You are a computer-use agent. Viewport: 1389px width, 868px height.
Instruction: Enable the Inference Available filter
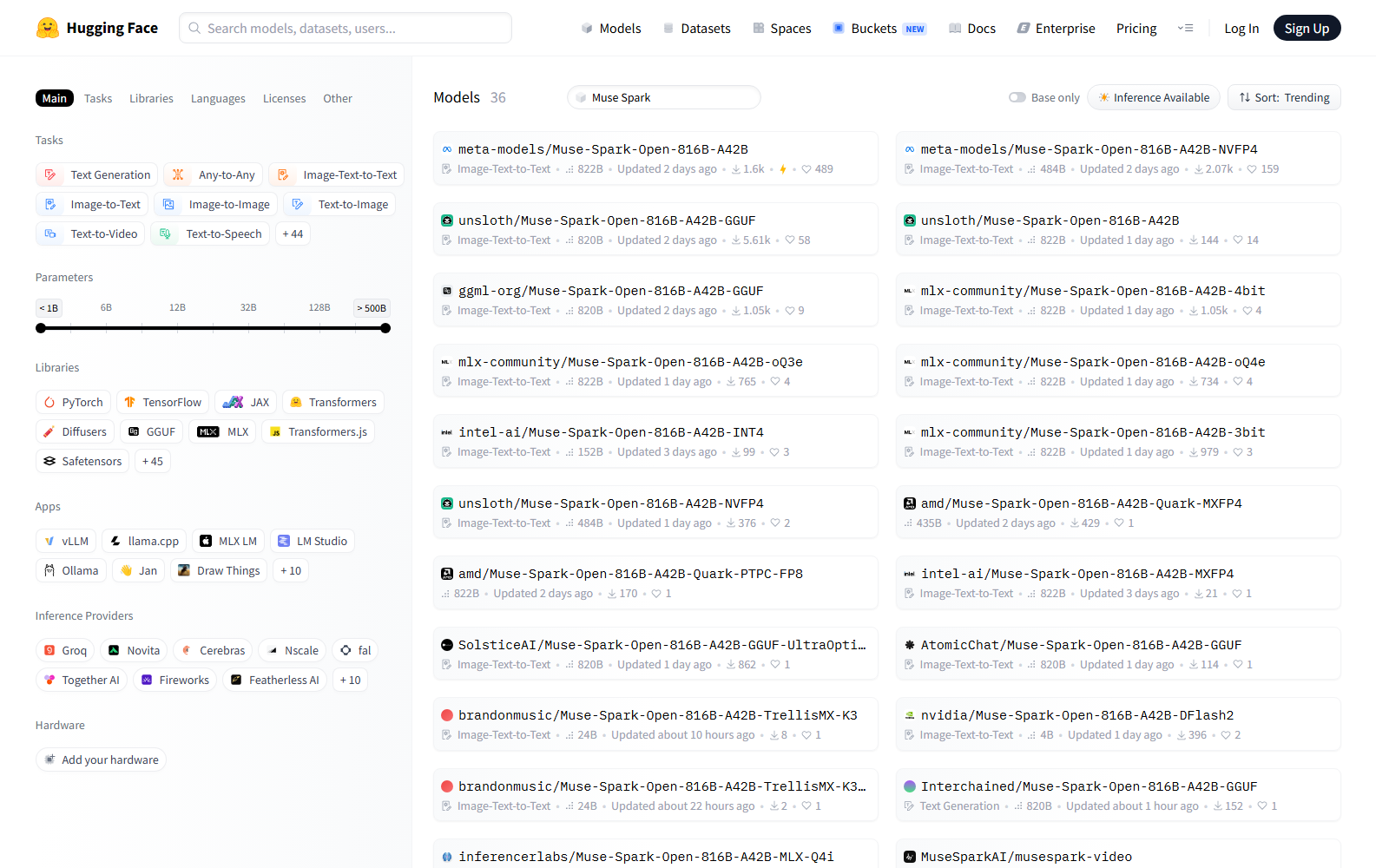click(x=1154, y=97)
